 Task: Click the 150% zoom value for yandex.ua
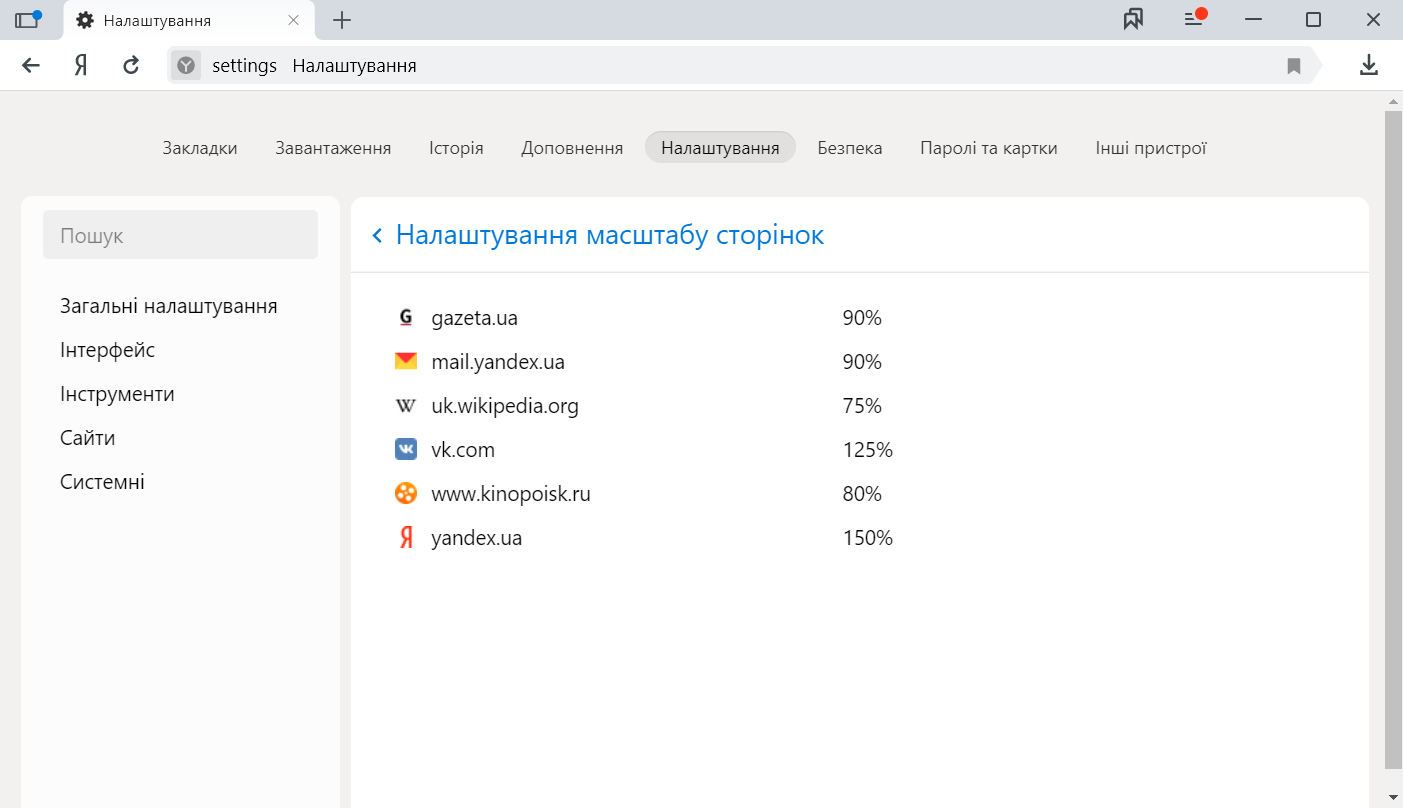[x=867, y=538]
